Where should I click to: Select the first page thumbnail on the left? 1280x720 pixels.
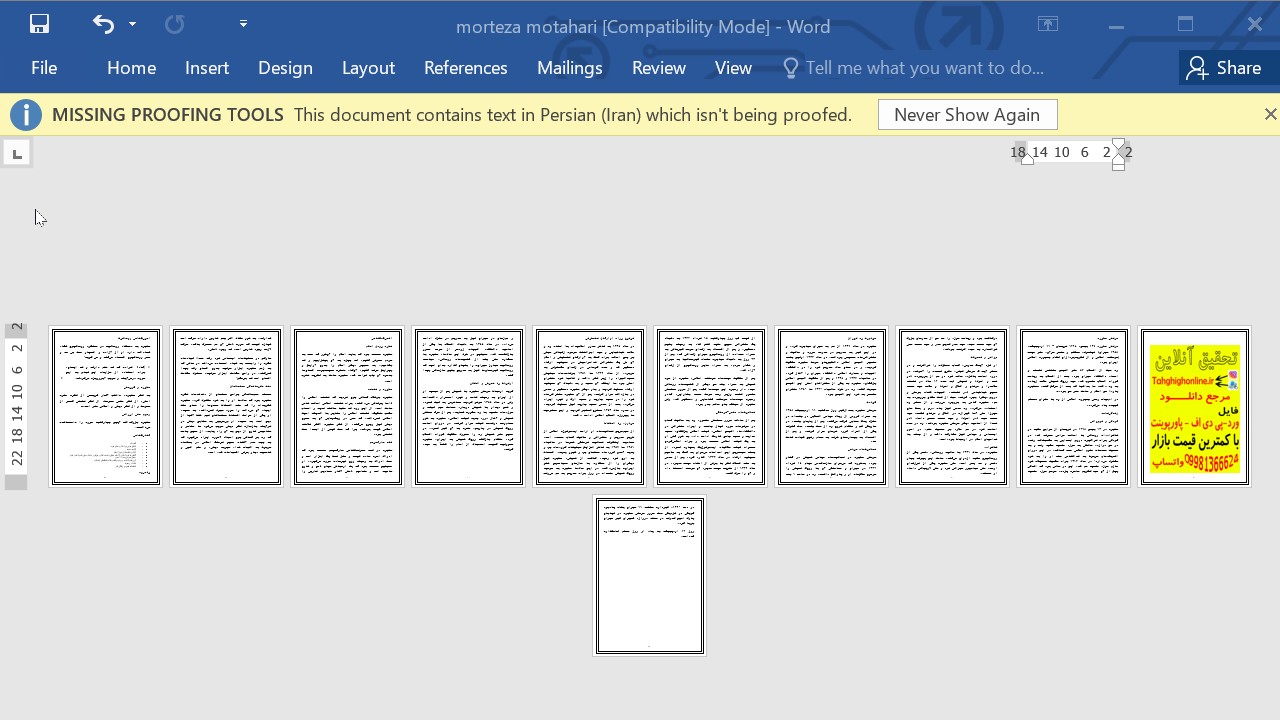pyautogui.click(x=106, y=407)
